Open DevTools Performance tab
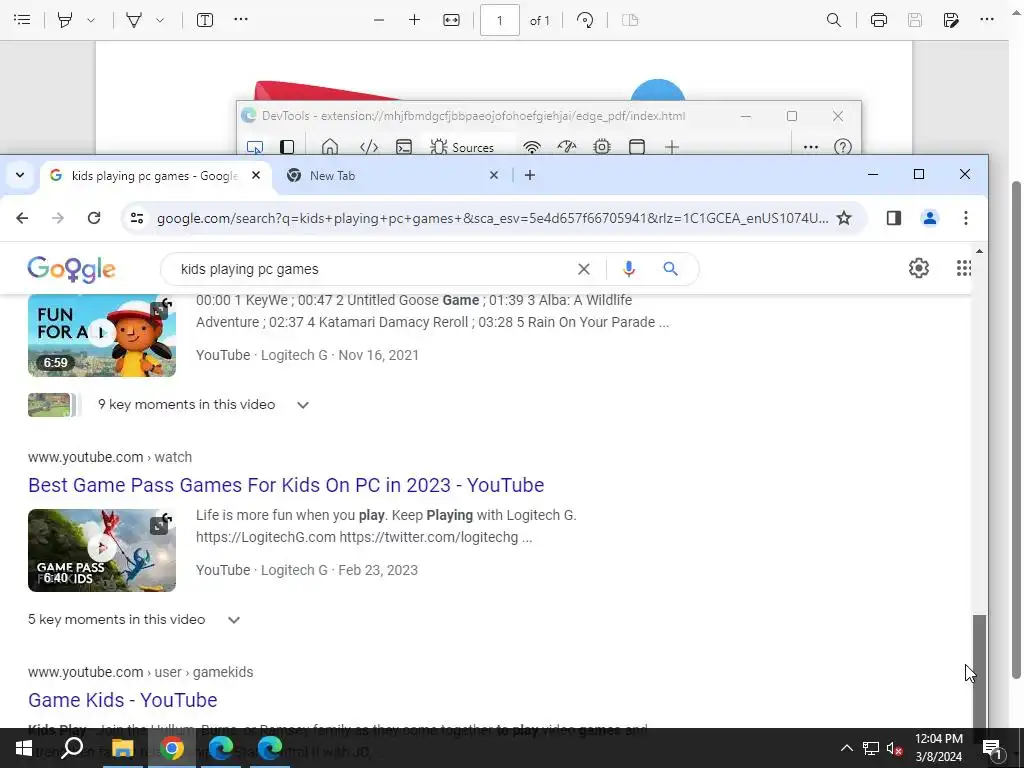The height and width of the screenshot is (768, 1024). 567,147
